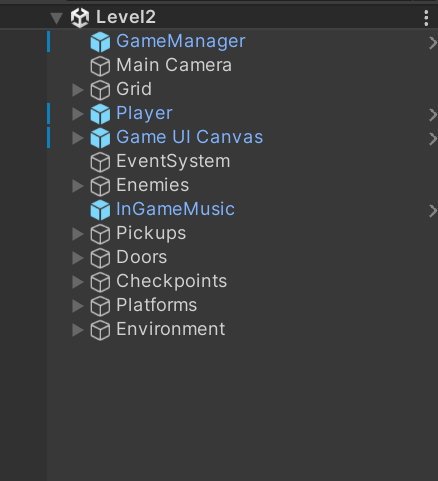Expand the Enemies group arrow
This screenshot has height=481, width=438.
(x=78, y=186)
